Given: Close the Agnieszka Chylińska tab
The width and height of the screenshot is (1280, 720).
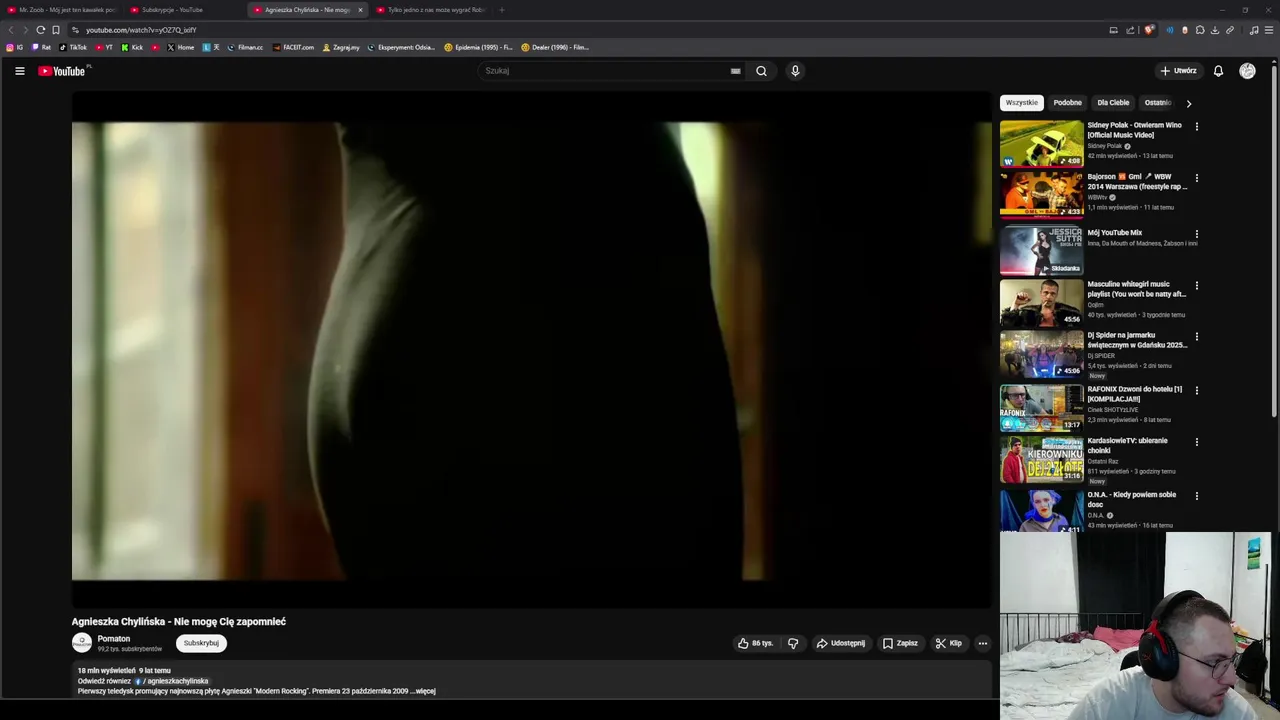Looking at the screenshot, I should tap(361, 10).
